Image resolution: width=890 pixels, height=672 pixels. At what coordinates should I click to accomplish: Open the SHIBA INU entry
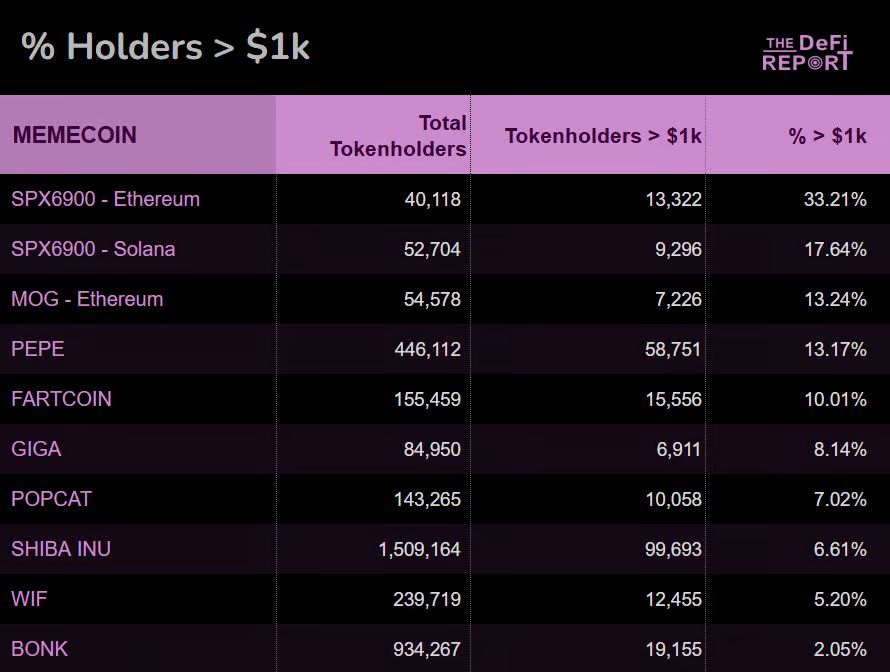coord(61,549)
